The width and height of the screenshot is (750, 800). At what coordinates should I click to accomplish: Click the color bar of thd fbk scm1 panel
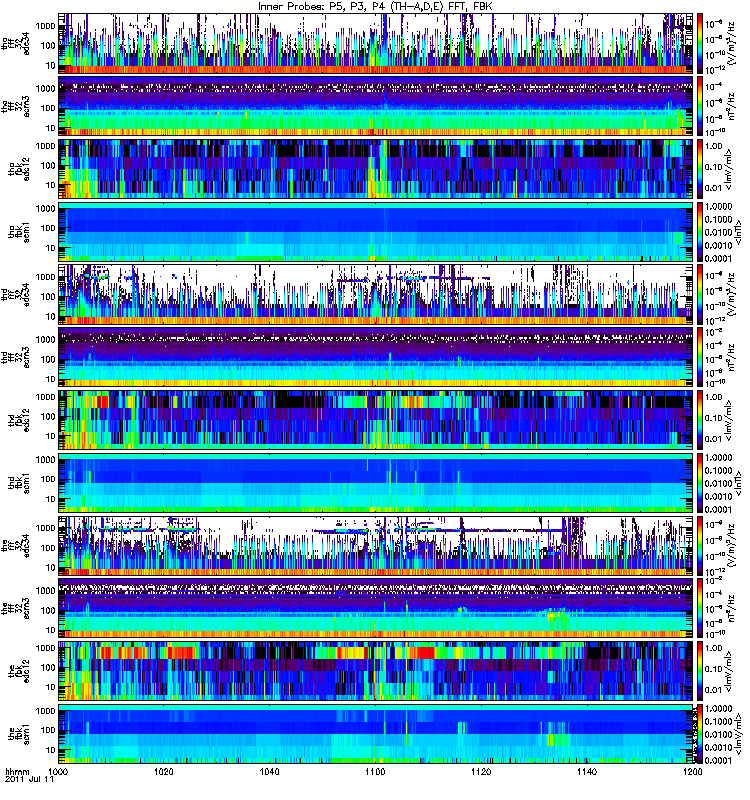(x=700, y=483)
